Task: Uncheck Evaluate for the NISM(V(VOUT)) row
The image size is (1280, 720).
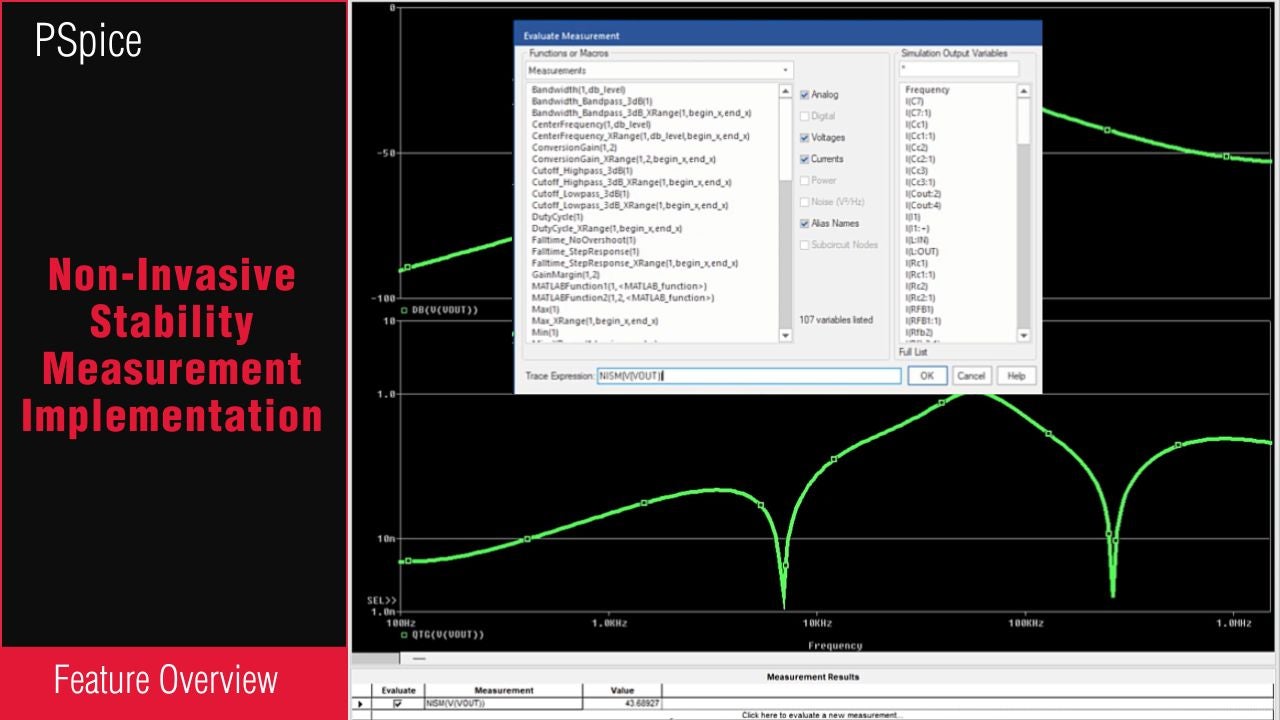Action: 398,704
